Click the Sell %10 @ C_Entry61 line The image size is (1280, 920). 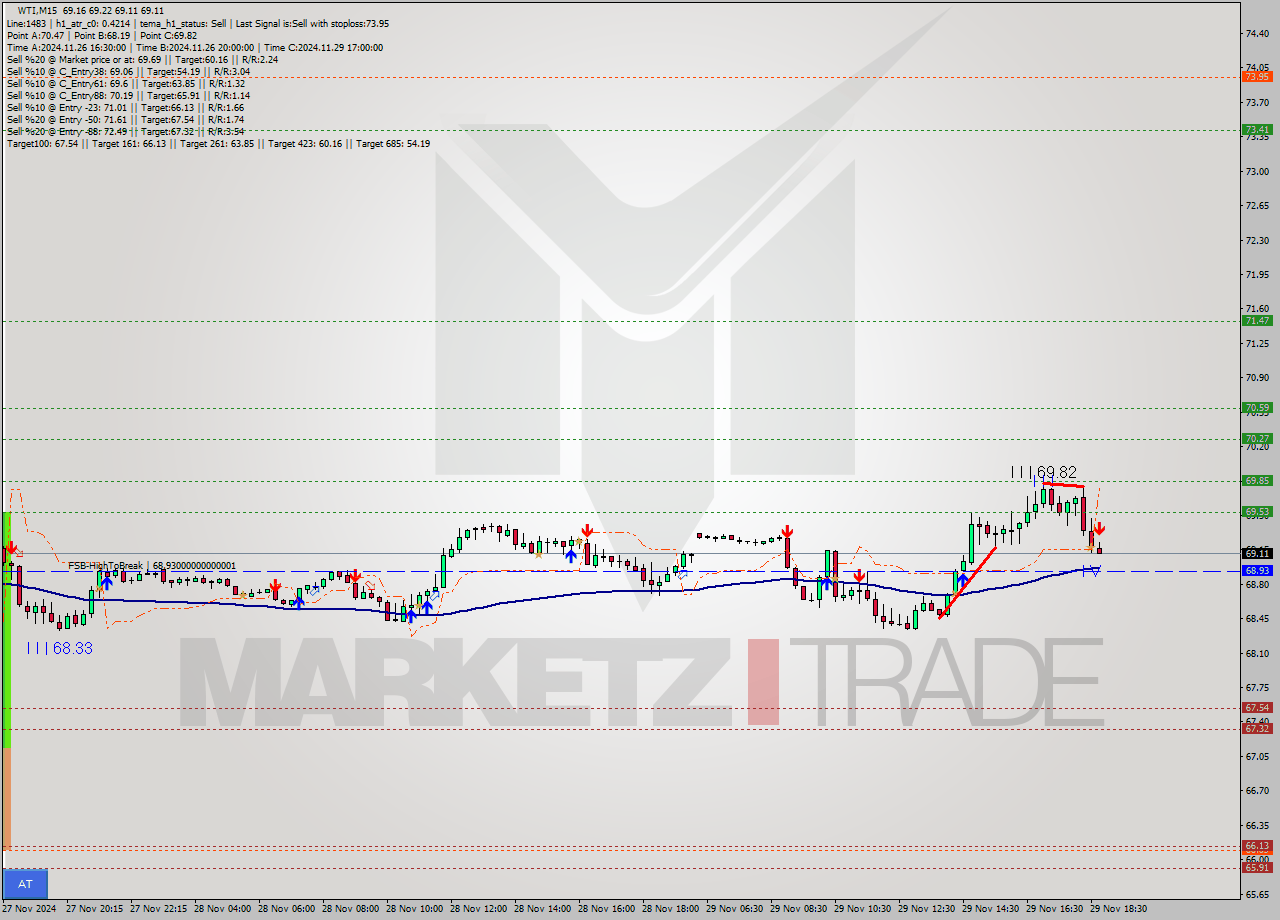pyautogui.click(x=126, y=83)
